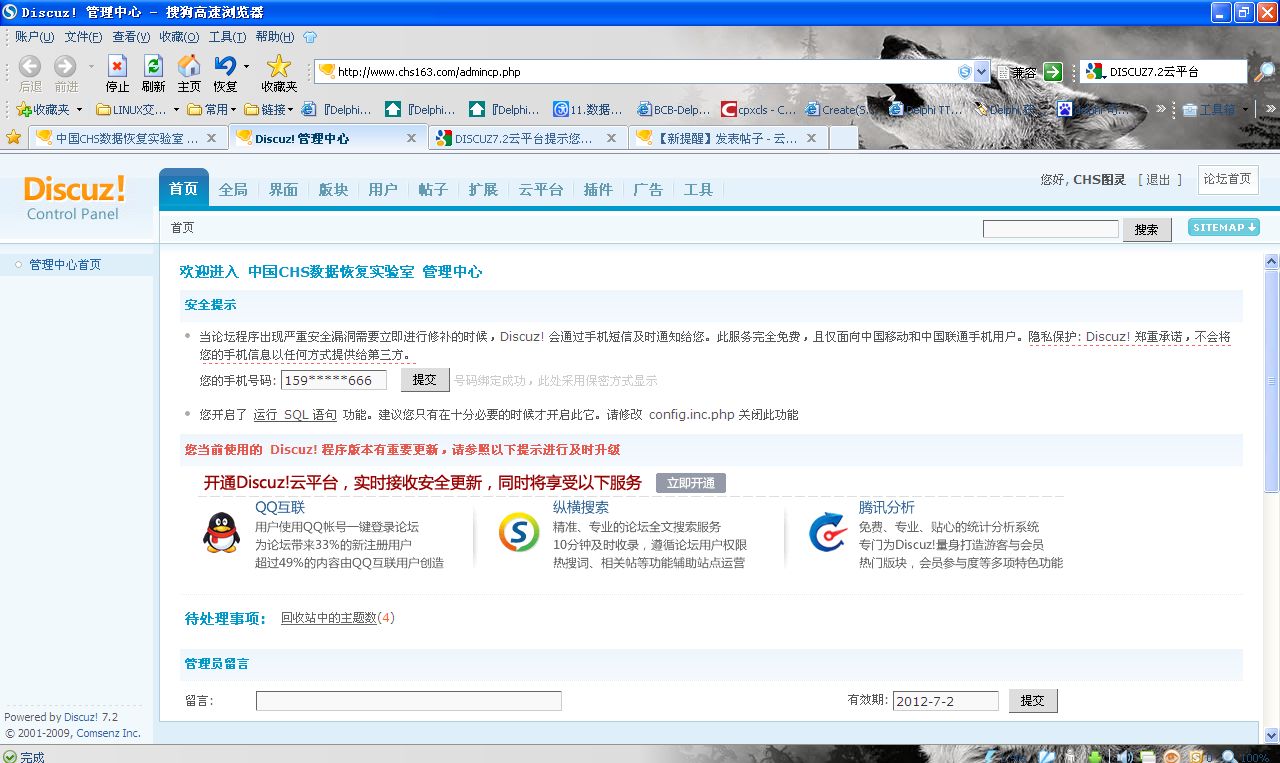Open the 文件(F) menu
The height and width of the screenshot is (763, 1280).
tap(83, 37)
